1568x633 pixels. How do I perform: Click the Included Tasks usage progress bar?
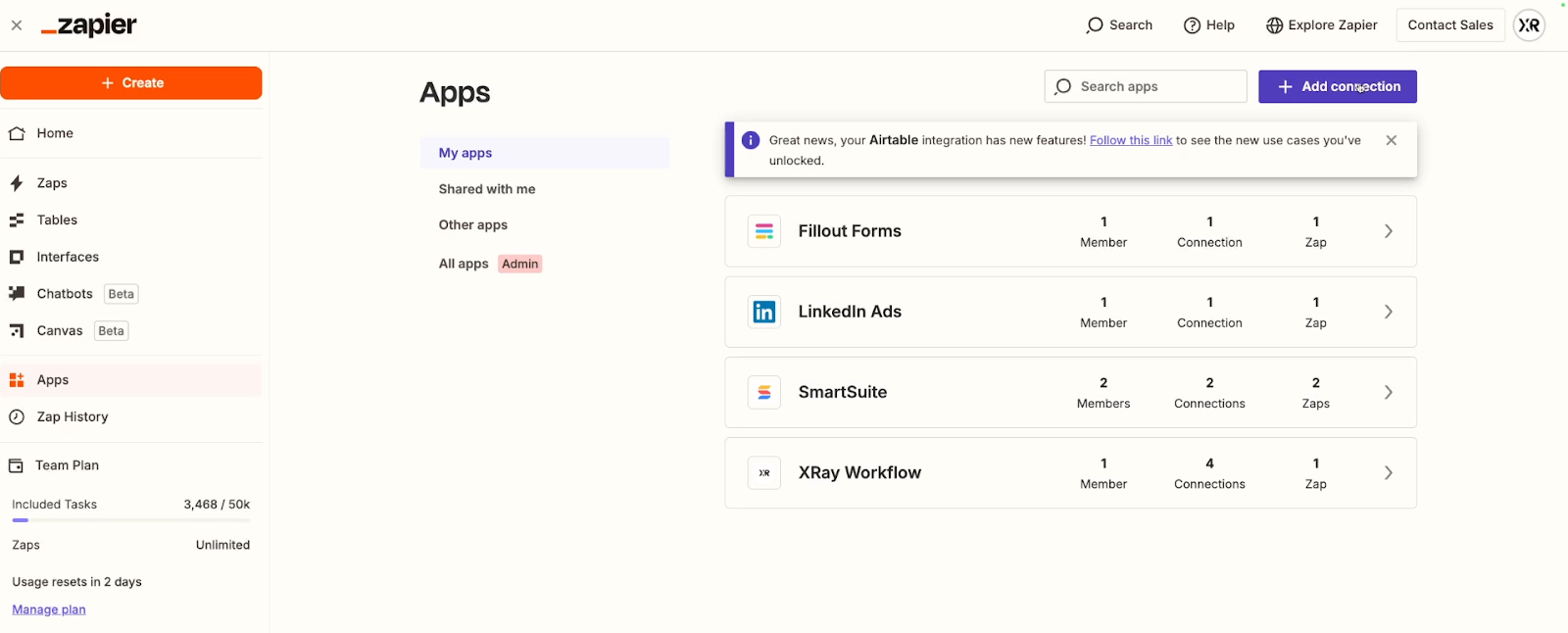(x=131, y=520)
